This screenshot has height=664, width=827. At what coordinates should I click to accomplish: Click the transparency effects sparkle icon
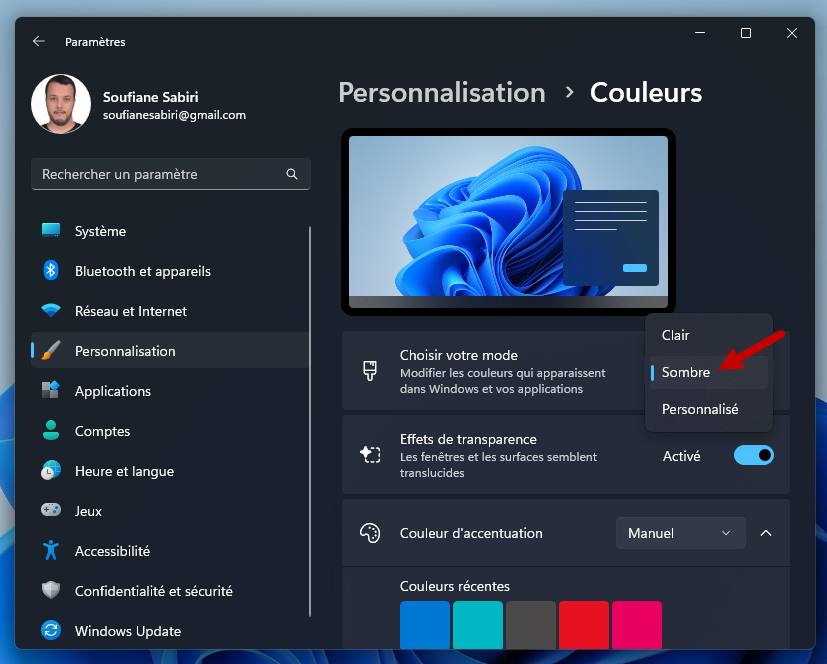(370, 455)
